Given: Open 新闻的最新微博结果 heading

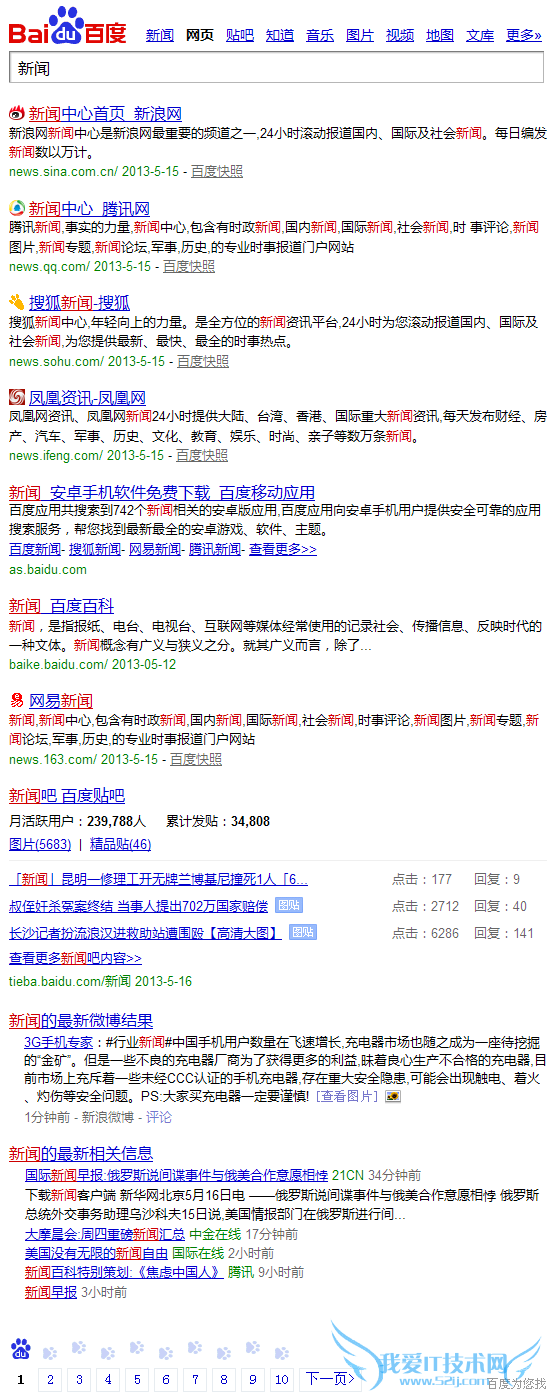Looking at the screenshot, I should [x=81, y=1021].
